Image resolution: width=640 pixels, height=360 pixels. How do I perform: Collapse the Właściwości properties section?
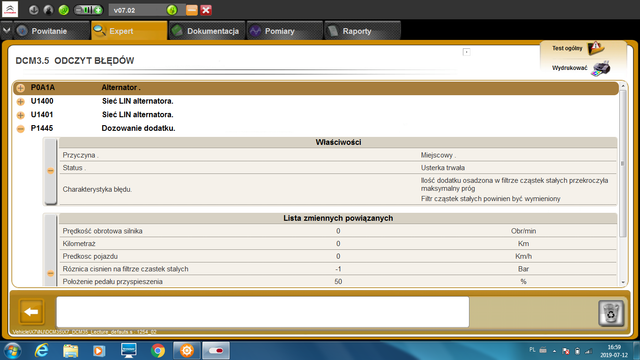click(51, 171)
